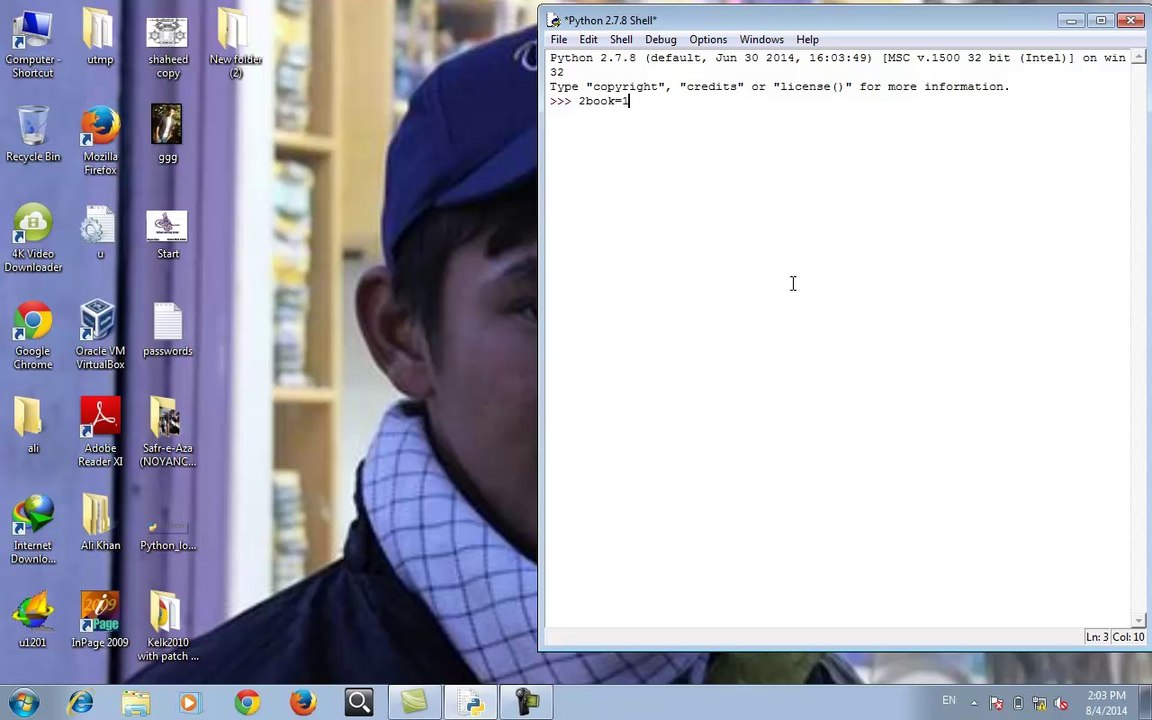Image resolution: width=1152 pixels, height=720 pixels.
Task: Select the u1201 desktop icon
Action: tap(32, 619)
